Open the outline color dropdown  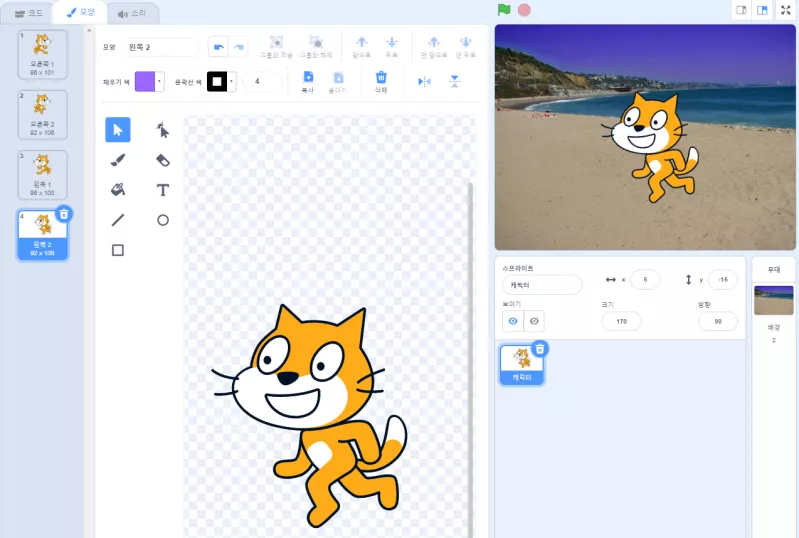tap(231, 82)
